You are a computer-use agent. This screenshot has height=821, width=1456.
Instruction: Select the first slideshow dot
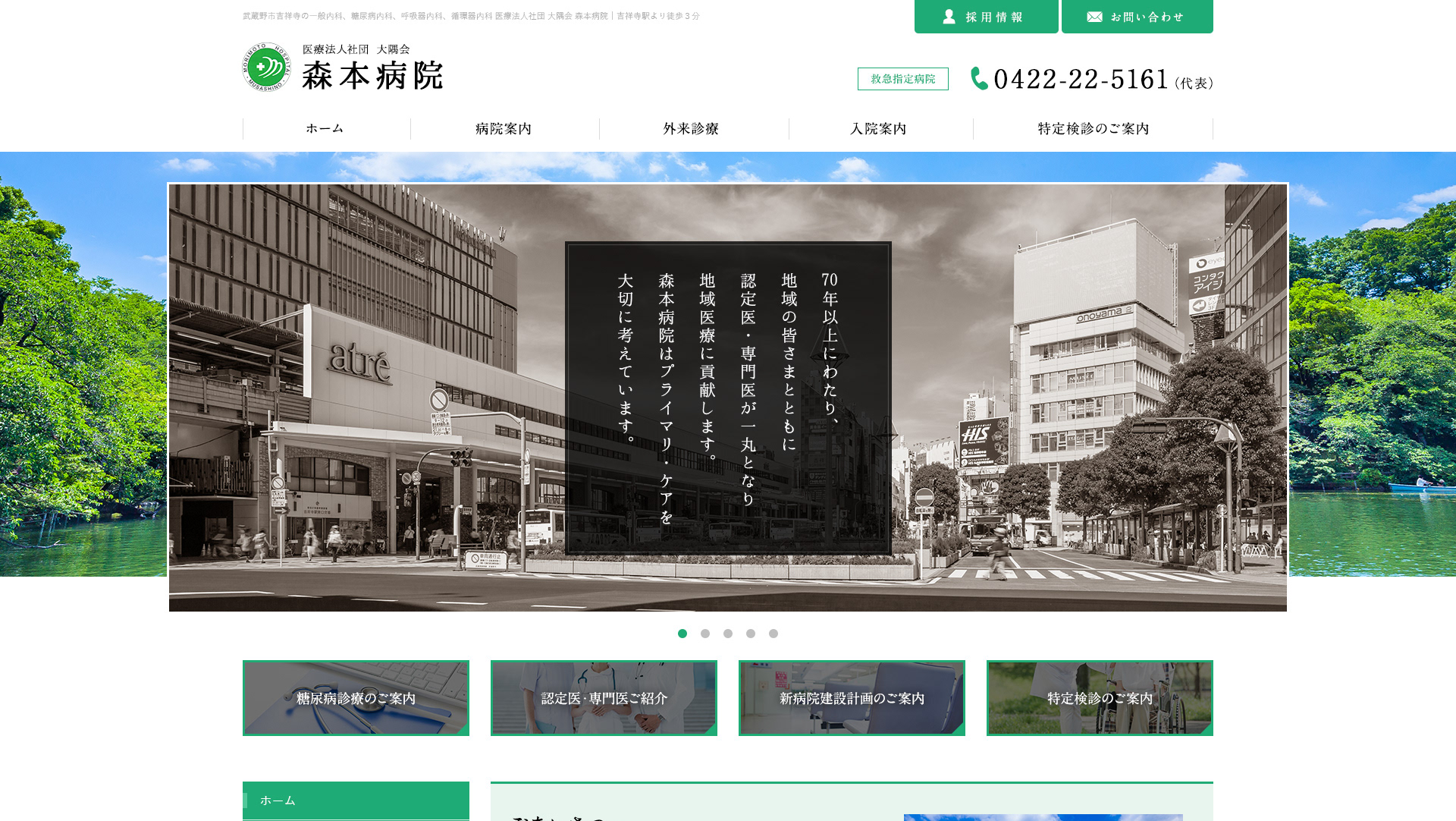click(682, 634)
